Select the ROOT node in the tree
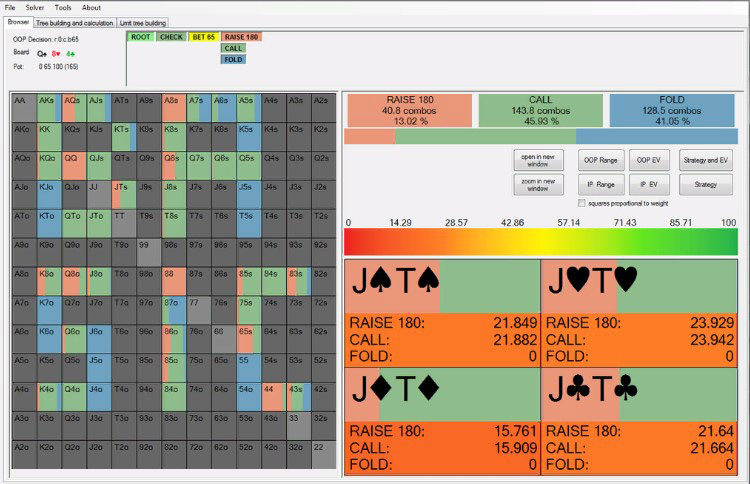This screenshot has width=750, height=484. tap(140, 37)
